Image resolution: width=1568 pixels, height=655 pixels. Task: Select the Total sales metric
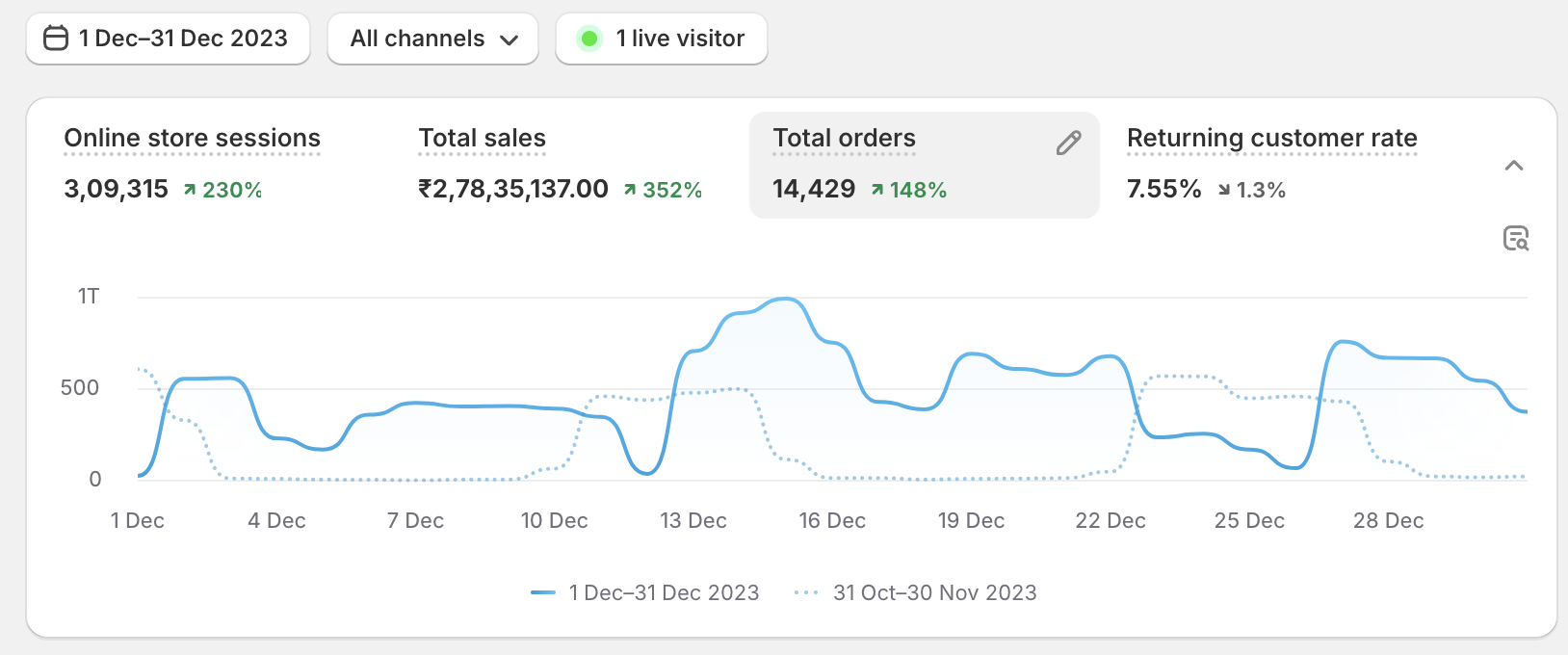(482, 139)
